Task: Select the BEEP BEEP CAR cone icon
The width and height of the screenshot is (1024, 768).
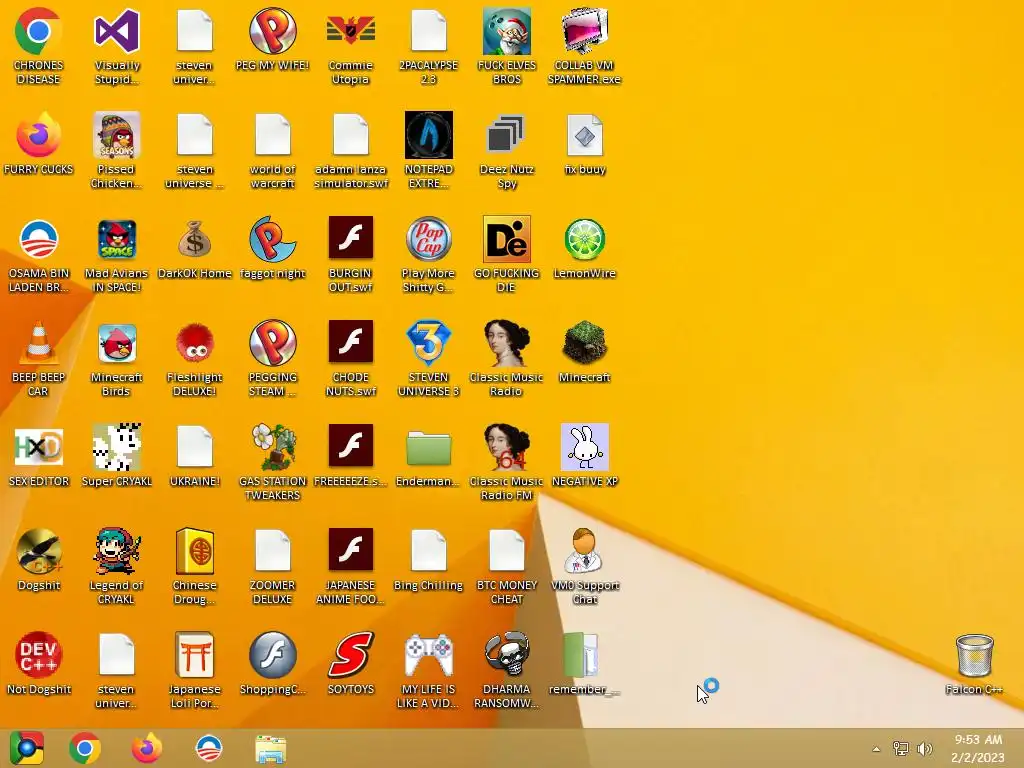Action: [x=39, y=343]
